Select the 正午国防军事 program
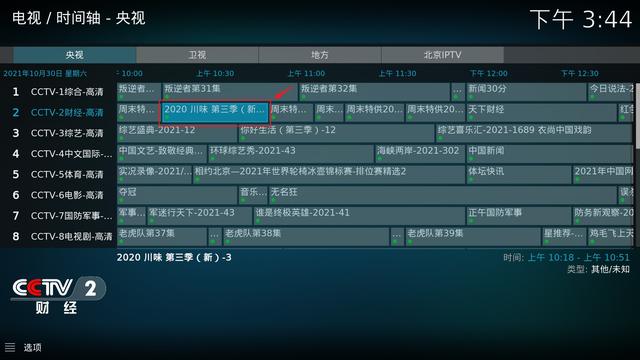This screenshot has height=360, width=640. click(x=519, y=216)
